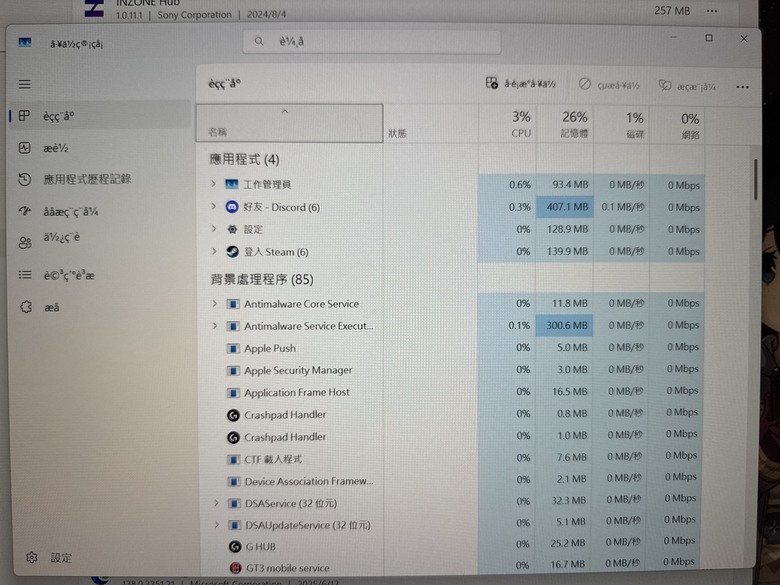Screen dimensions: 780x585
Task: Expand Antimalware Core Service row
Action: click(215, 303)
